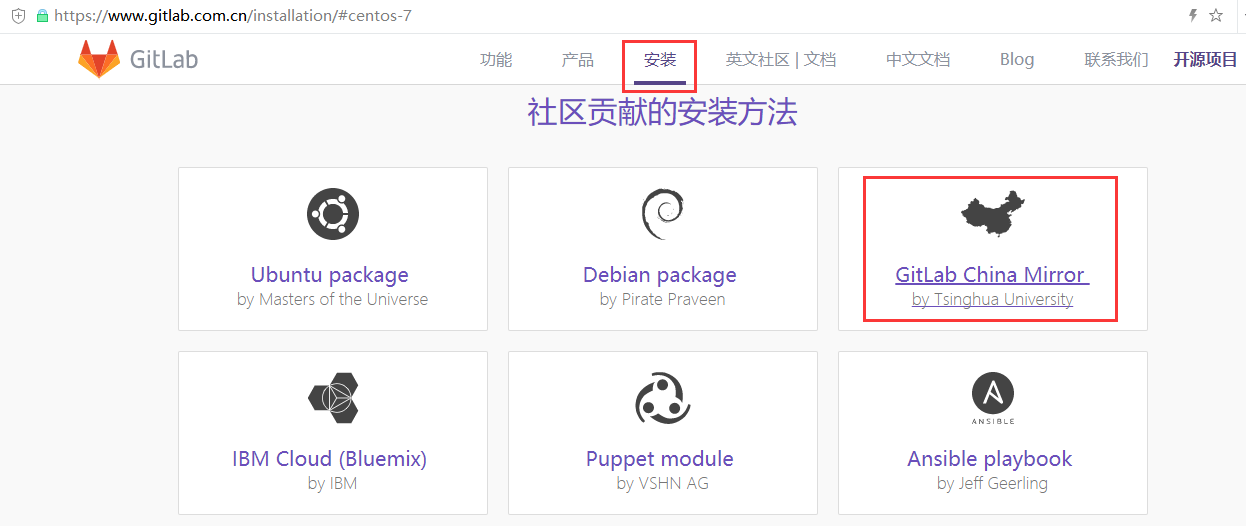Open the 中文文档 menu item
The image size is (1246, 526).
click(x=918, y=59)
